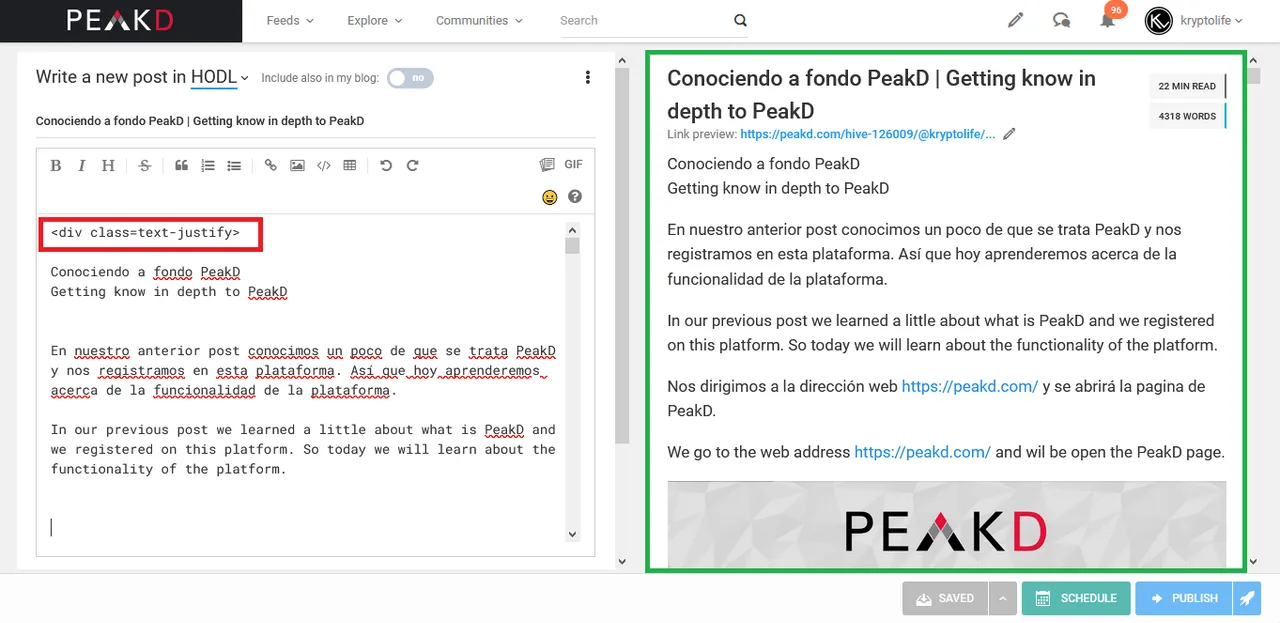The image size is (1280, 623).
Task: Open the https://peakd.com/ link in English paragraph
Action: coord(922,452)
